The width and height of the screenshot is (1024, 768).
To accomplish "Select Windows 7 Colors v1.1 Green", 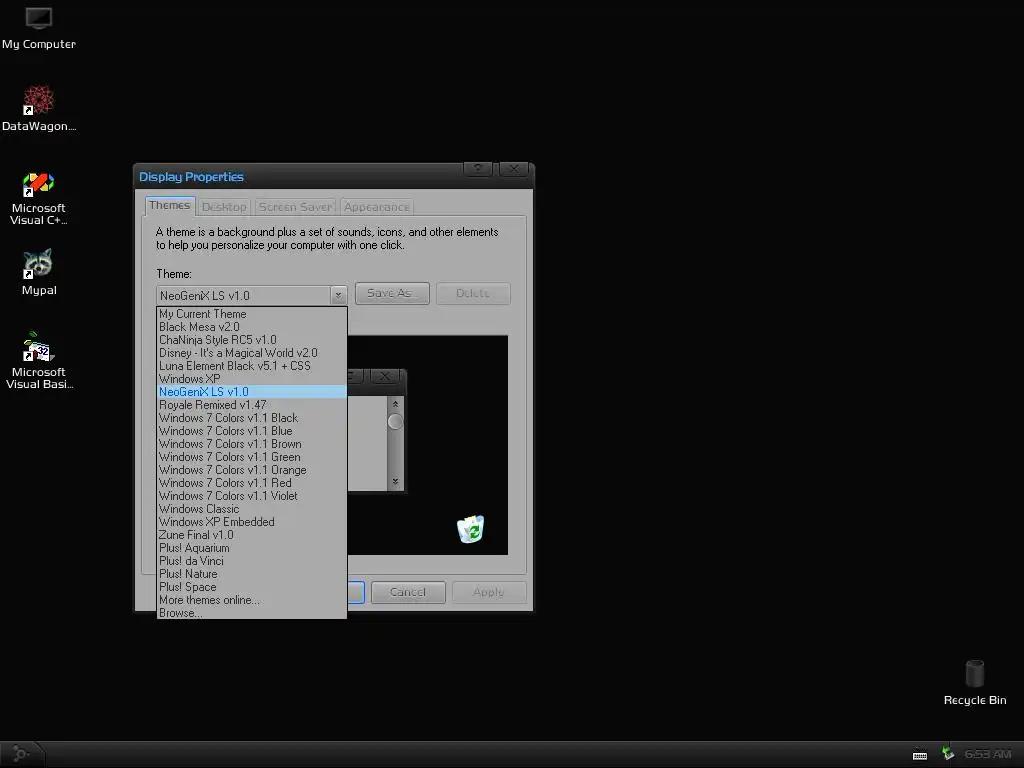I will (251, 457).
